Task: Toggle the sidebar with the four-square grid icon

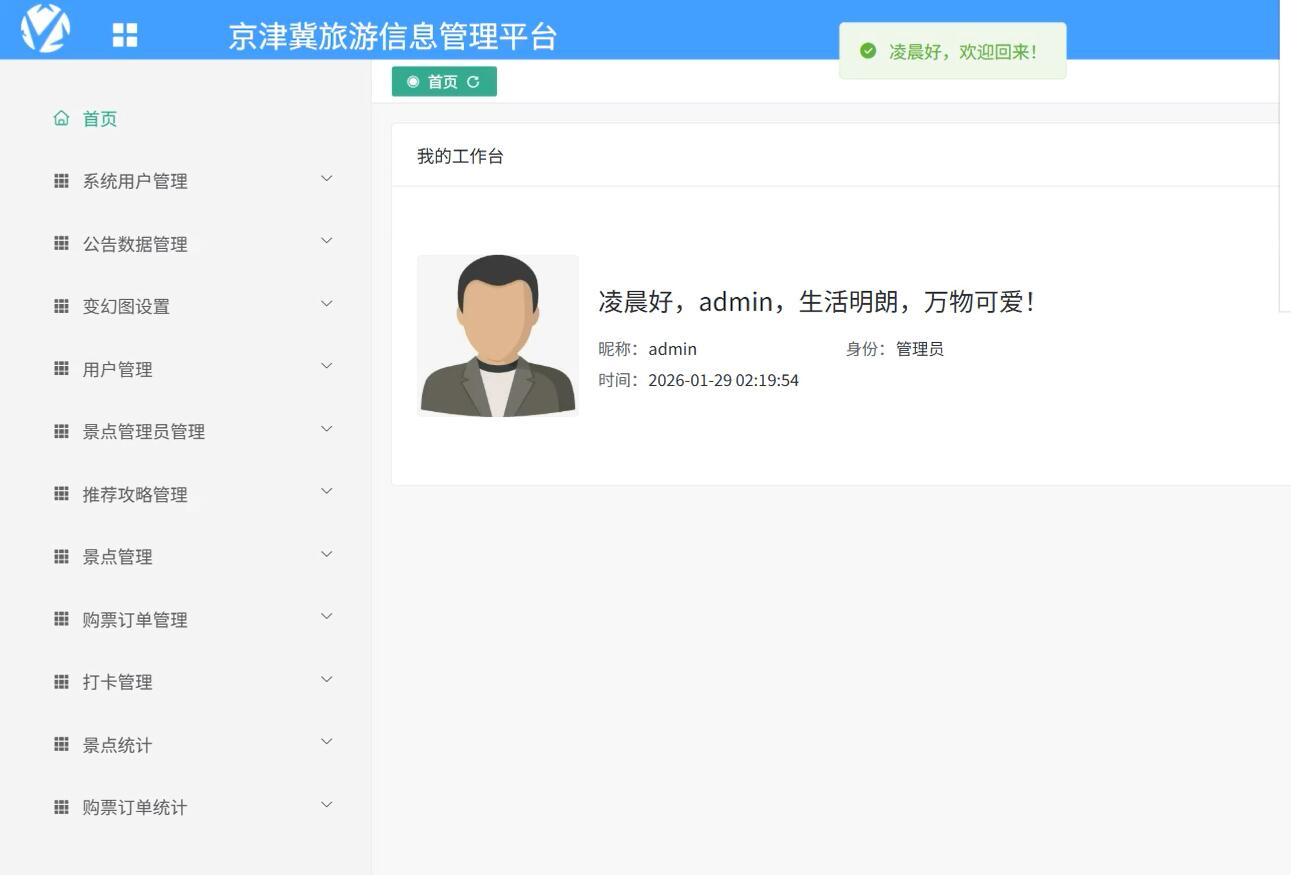Action: pos(125,36)
